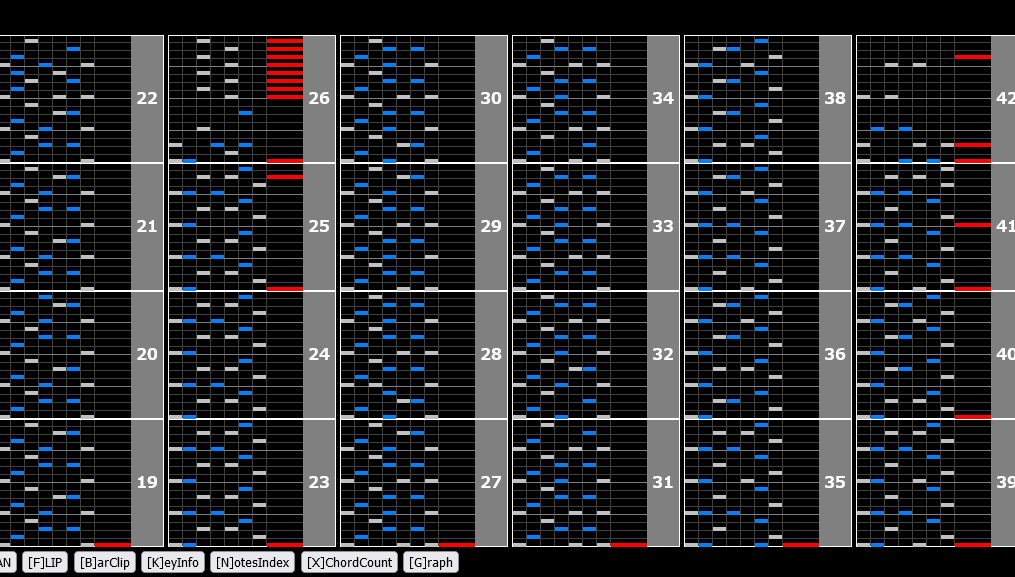Click the [F]LIP button
Viewport: 1015px width, 577px height.
45,562
